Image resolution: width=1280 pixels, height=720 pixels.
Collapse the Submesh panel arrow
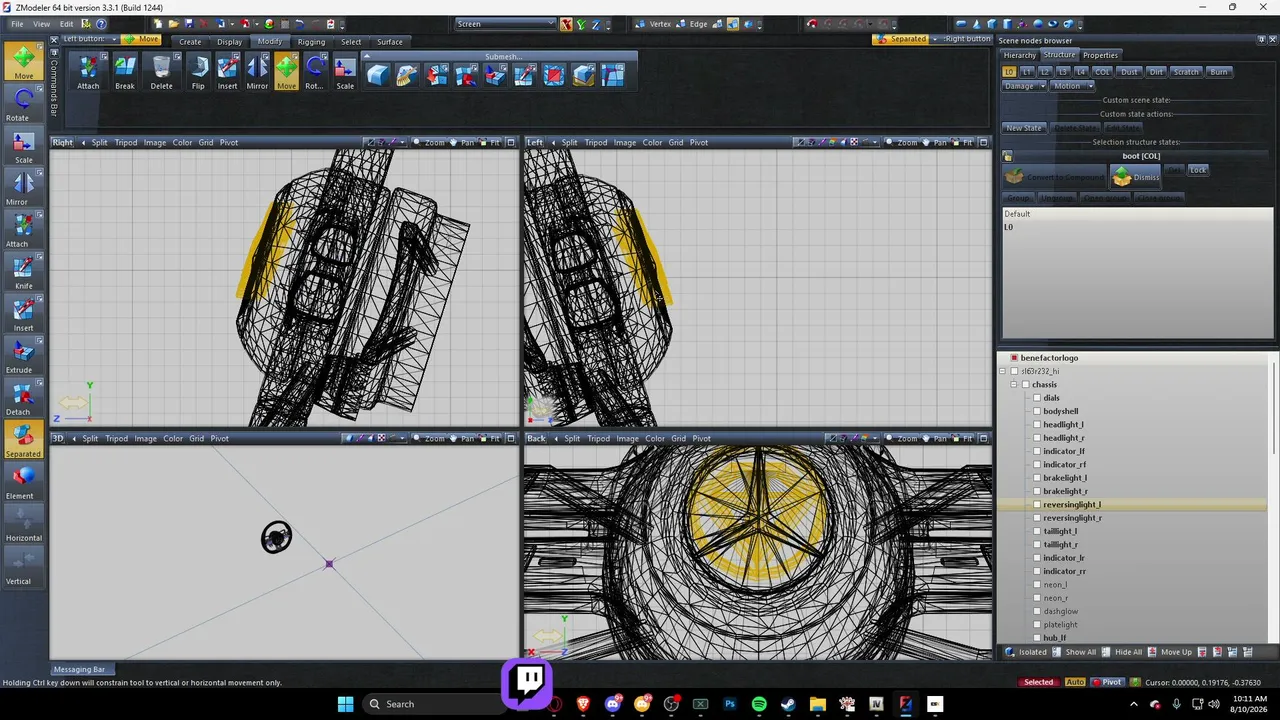367,56
